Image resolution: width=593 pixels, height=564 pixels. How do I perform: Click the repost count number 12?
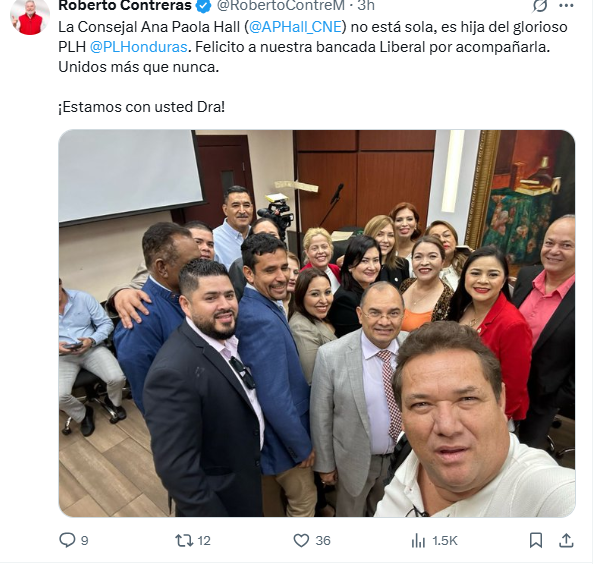tap(204, 541)
